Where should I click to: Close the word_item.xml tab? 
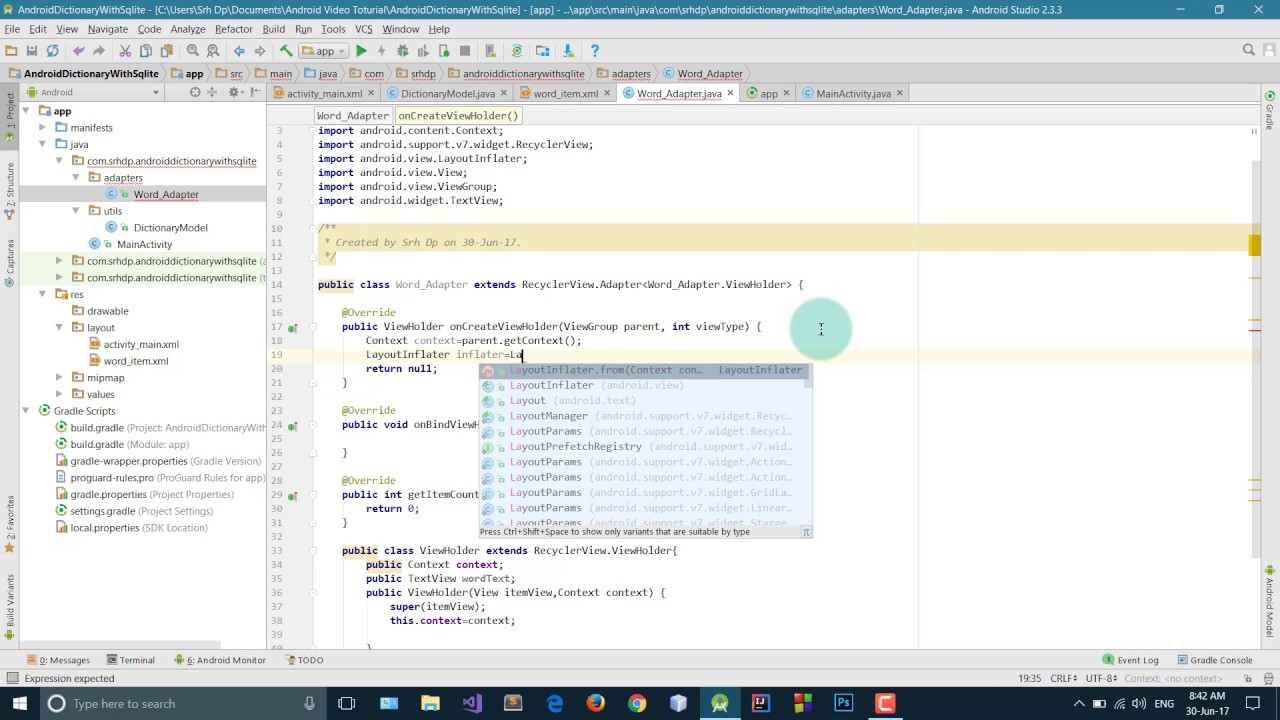point(608,93)
